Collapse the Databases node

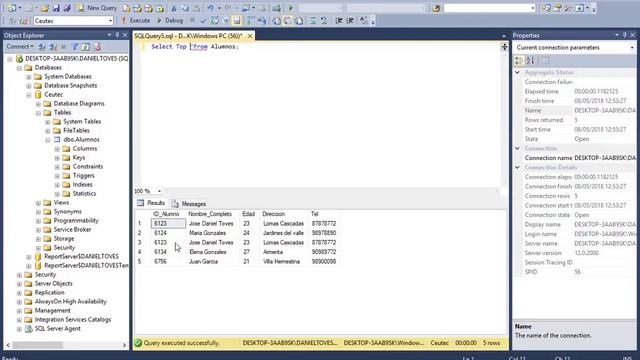[x=19, y=68]
